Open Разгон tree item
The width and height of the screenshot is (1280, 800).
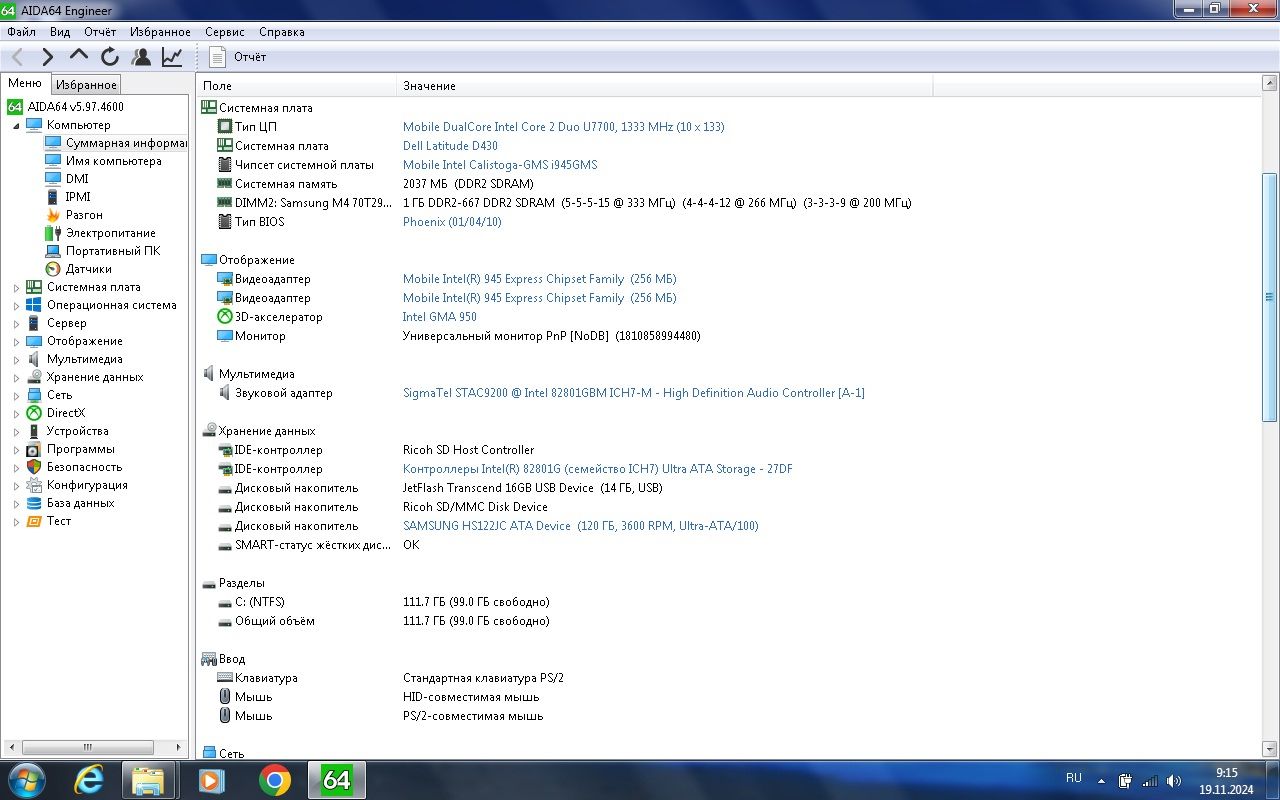tap(84, 215)
